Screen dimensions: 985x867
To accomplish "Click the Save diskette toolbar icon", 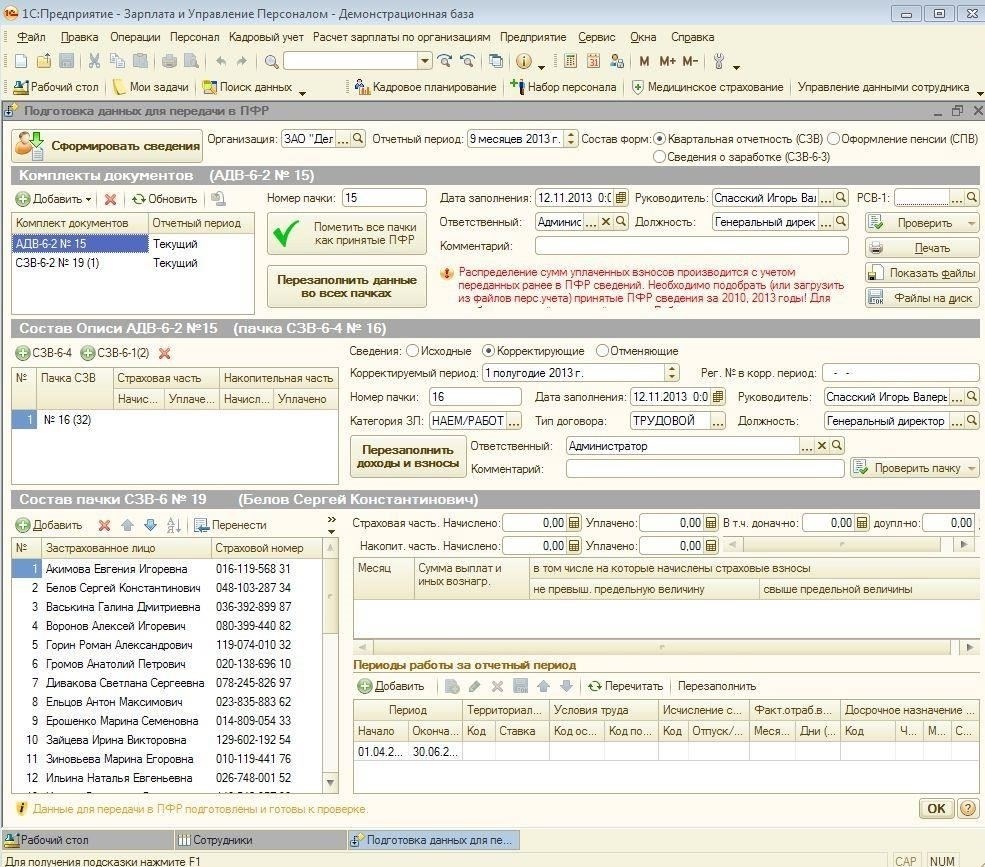I will [67, 61].
